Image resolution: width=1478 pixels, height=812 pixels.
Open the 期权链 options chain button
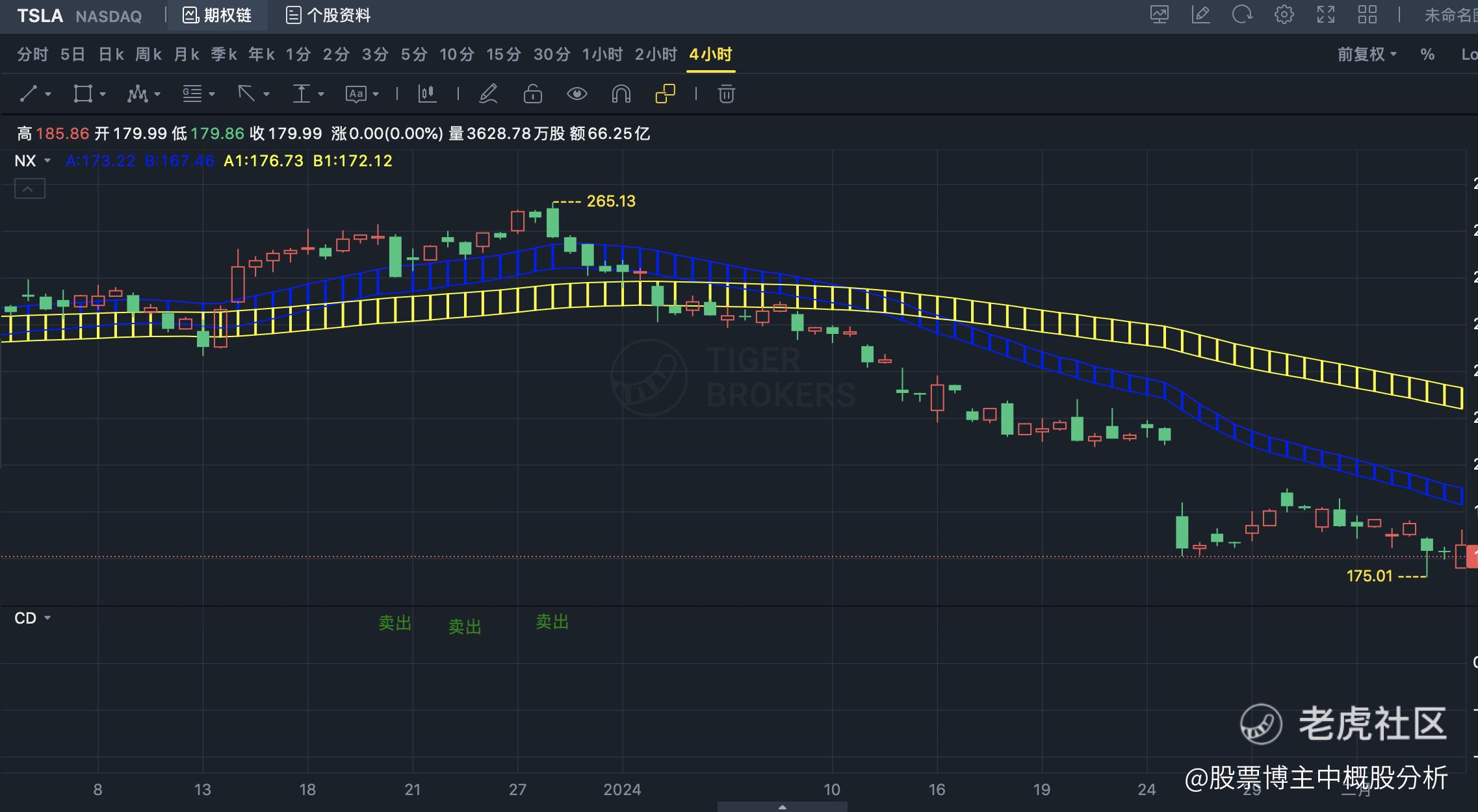(x=217, y=16)
